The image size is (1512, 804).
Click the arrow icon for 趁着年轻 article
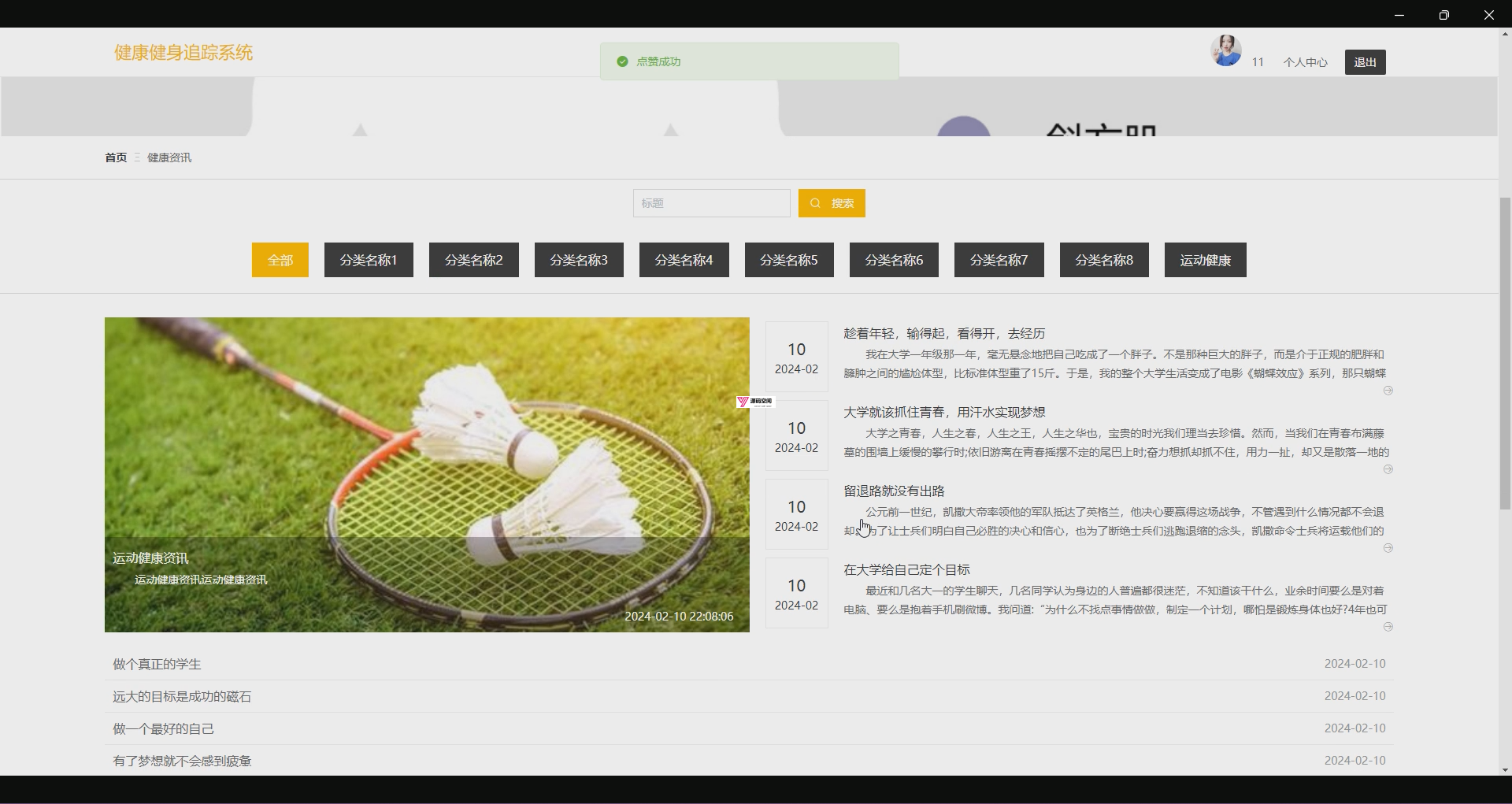click(x=1388, y=391)
